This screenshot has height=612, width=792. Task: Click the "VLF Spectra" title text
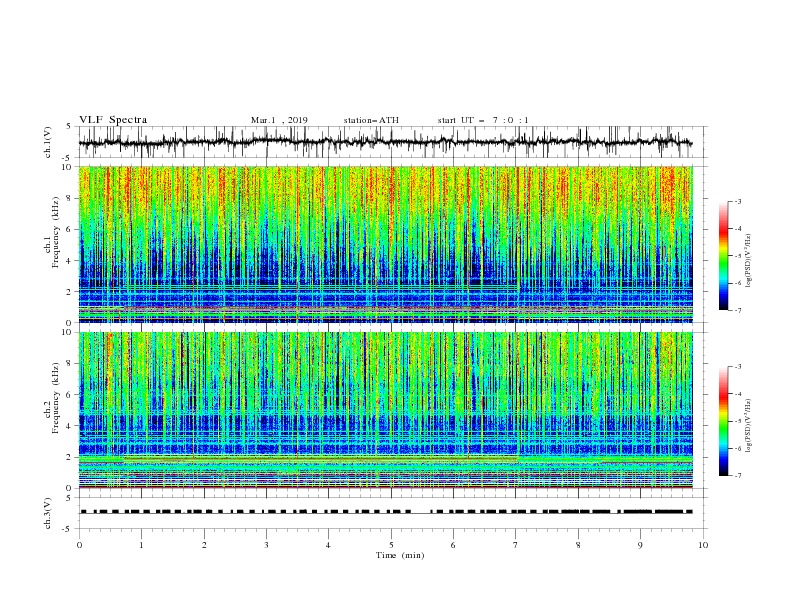tap(113, 120)
